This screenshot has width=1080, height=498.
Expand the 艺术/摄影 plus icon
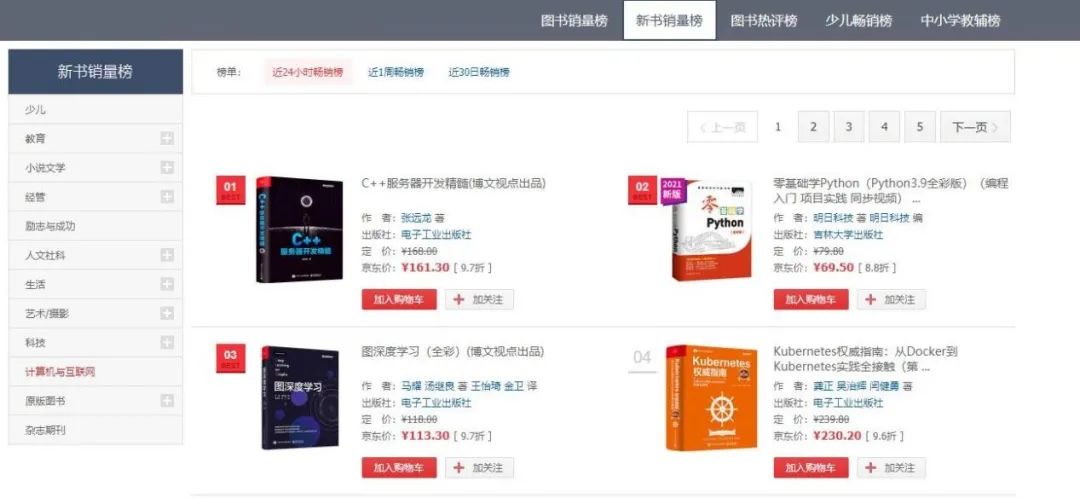[x=167, y=313]
